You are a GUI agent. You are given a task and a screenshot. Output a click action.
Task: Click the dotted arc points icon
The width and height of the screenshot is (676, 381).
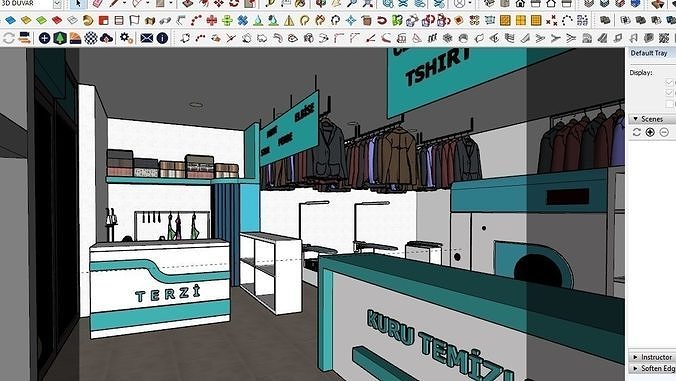click(567, 20)
